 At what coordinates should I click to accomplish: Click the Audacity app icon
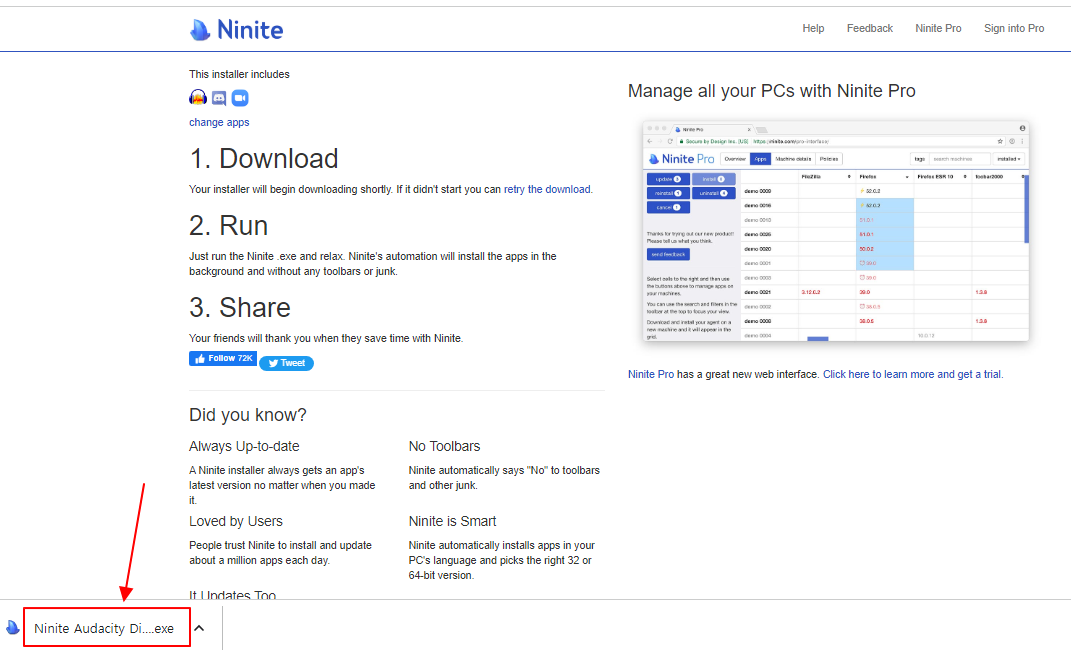pyautogui.click(x=198, y=98)
